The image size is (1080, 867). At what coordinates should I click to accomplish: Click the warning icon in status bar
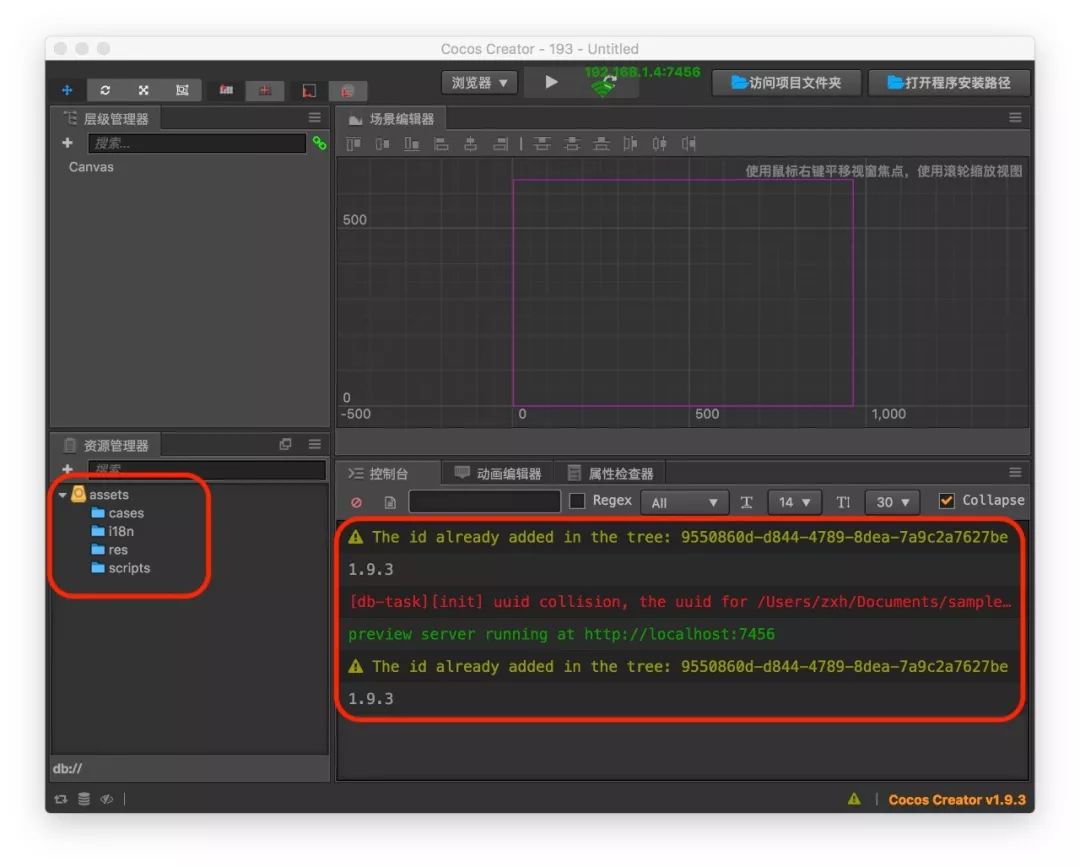coord(854,799)
